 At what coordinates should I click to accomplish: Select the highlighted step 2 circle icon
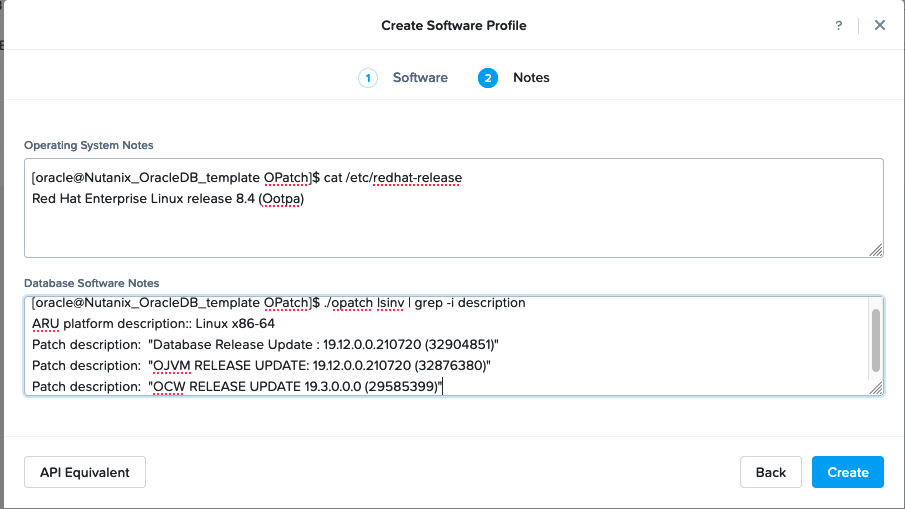(x=488, y=78)
